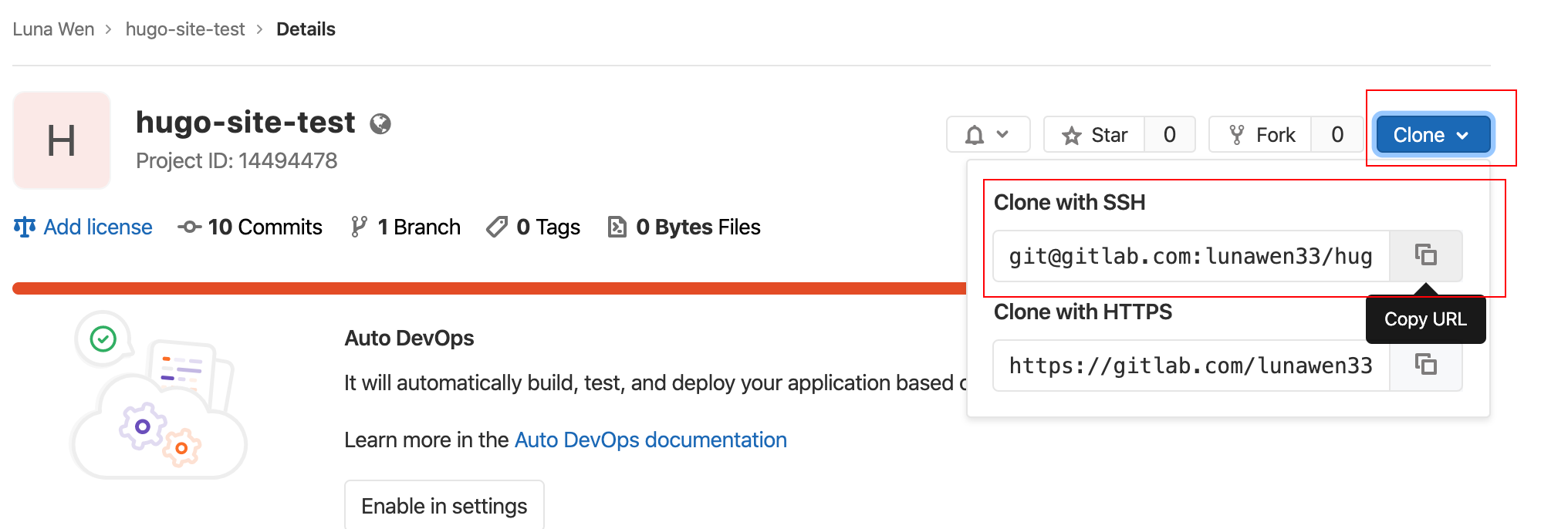This screenshot has height=529, width=1568.
Task: Click the orange language bar
Action: pyautogui.click(x=489, y=288)
